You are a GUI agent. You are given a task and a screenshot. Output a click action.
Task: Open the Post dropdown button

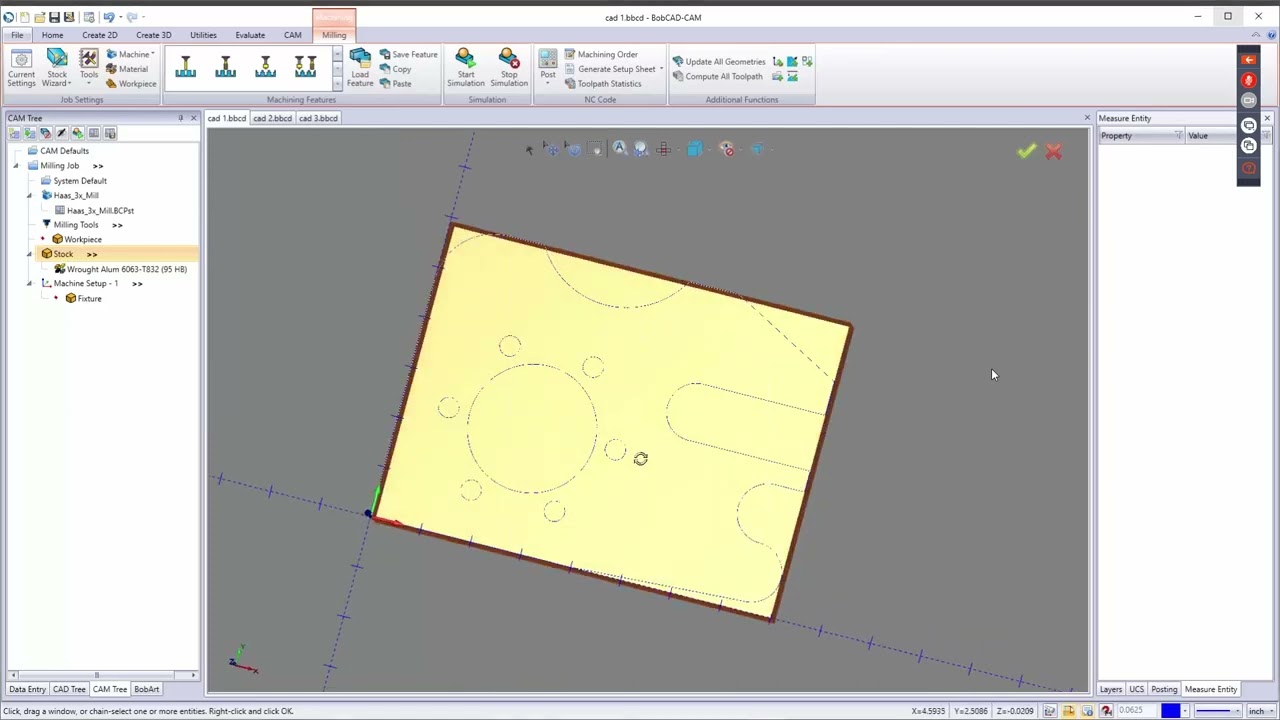[x=548, y=68]
